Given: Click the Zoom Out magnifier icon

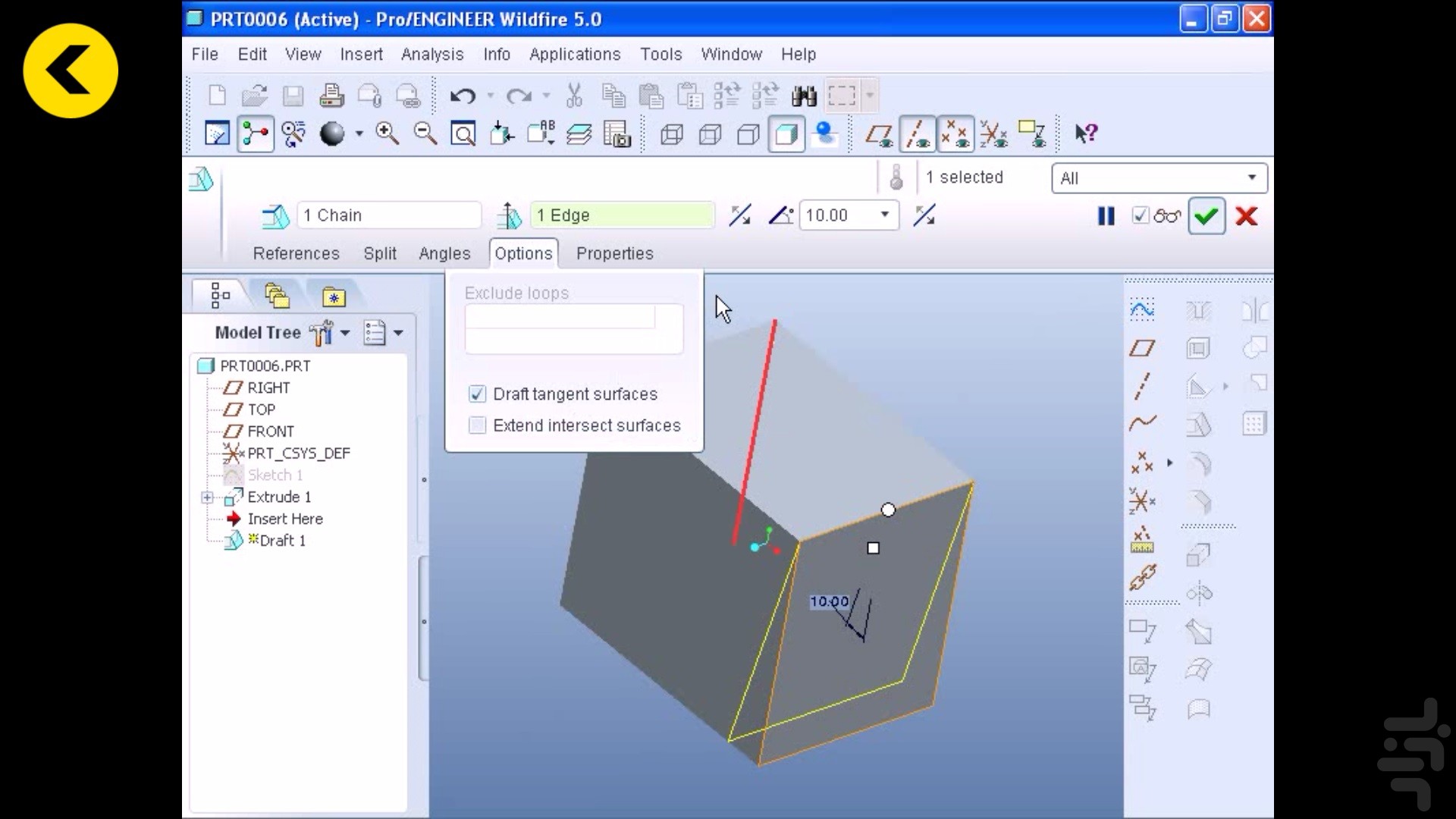Looking at the screenshot, I should pyautogui.click(x=425, y=134).
